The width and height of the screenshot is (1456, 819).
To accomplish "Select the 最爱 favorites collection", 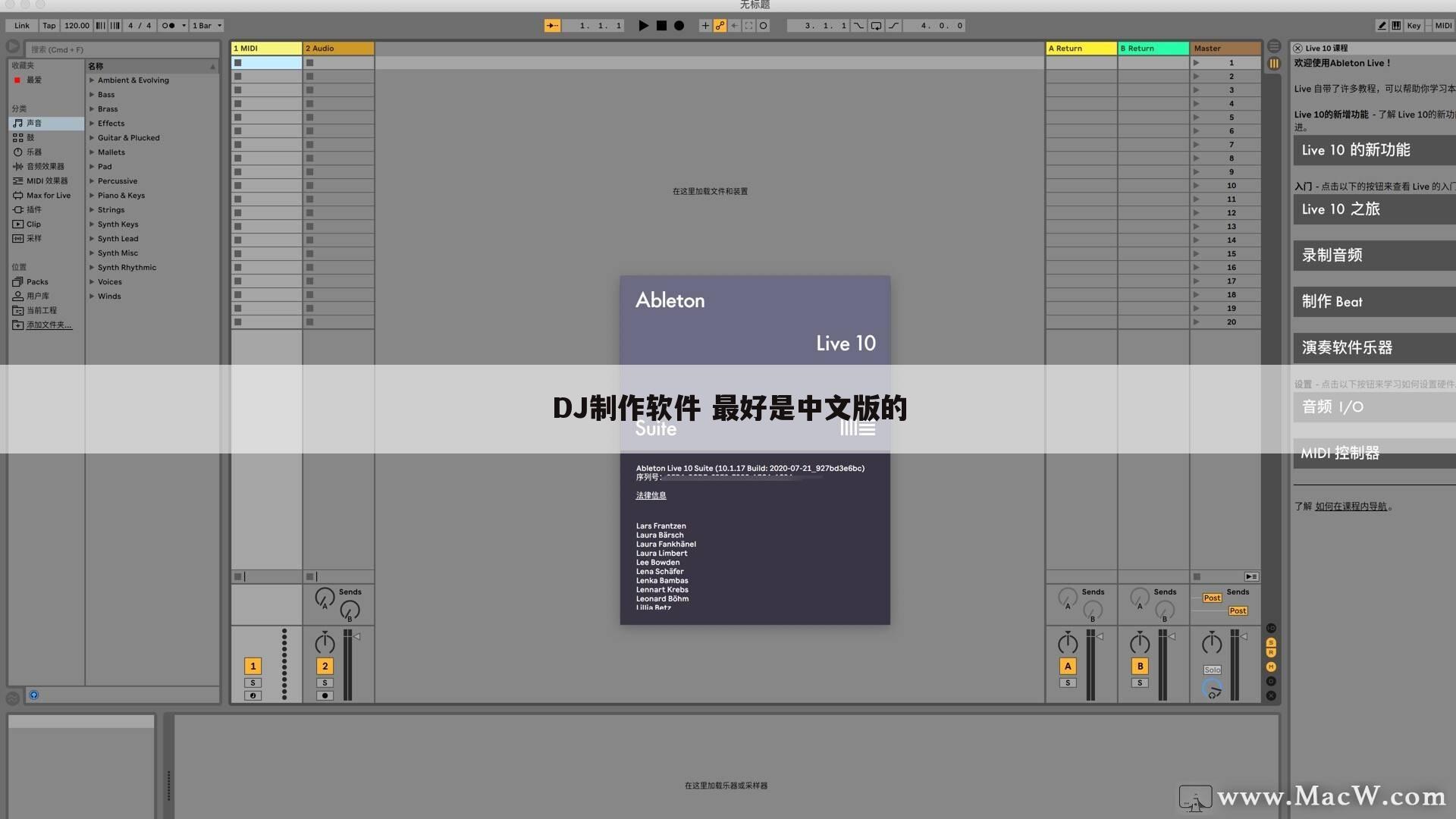I will [45, 80].
